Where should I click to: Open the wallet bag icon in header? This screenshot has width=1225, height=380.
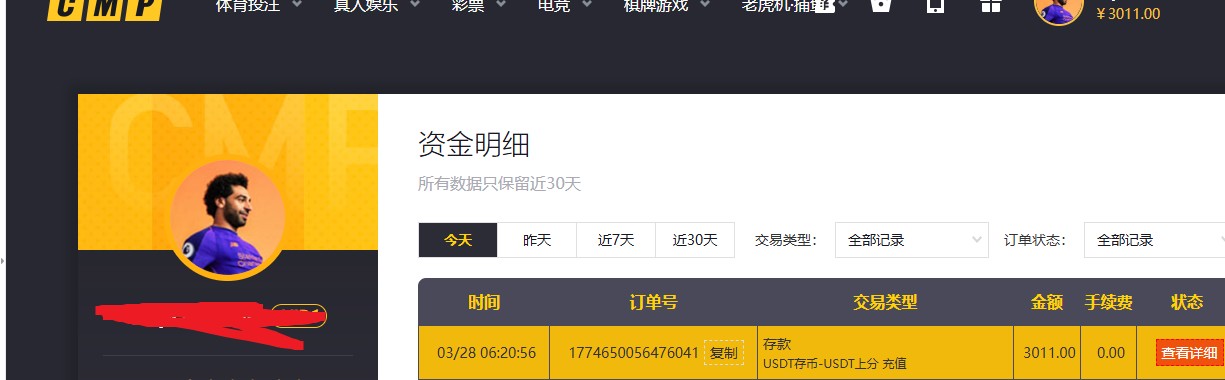[880, 6]
